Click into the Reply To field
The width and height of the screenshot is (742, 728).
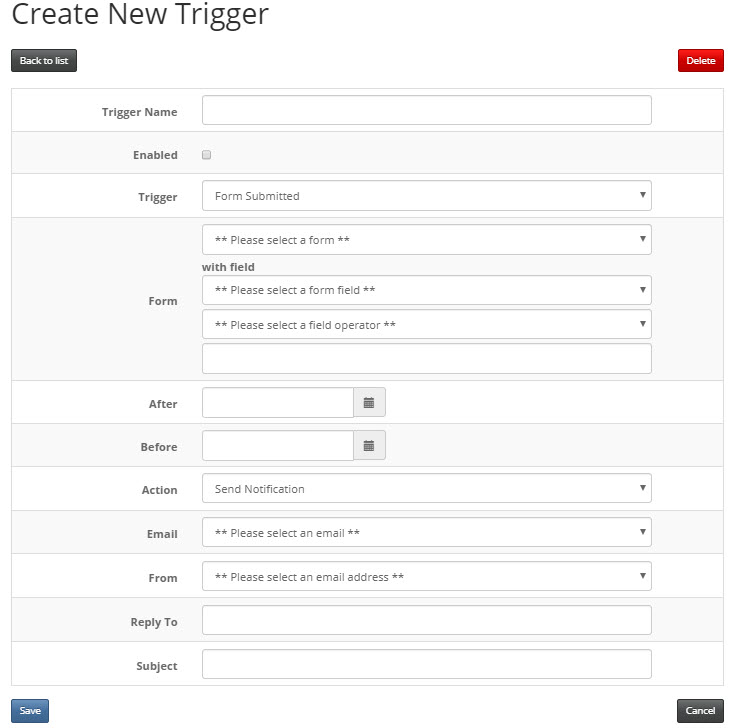pyautogui.click(x=426, y=620)
